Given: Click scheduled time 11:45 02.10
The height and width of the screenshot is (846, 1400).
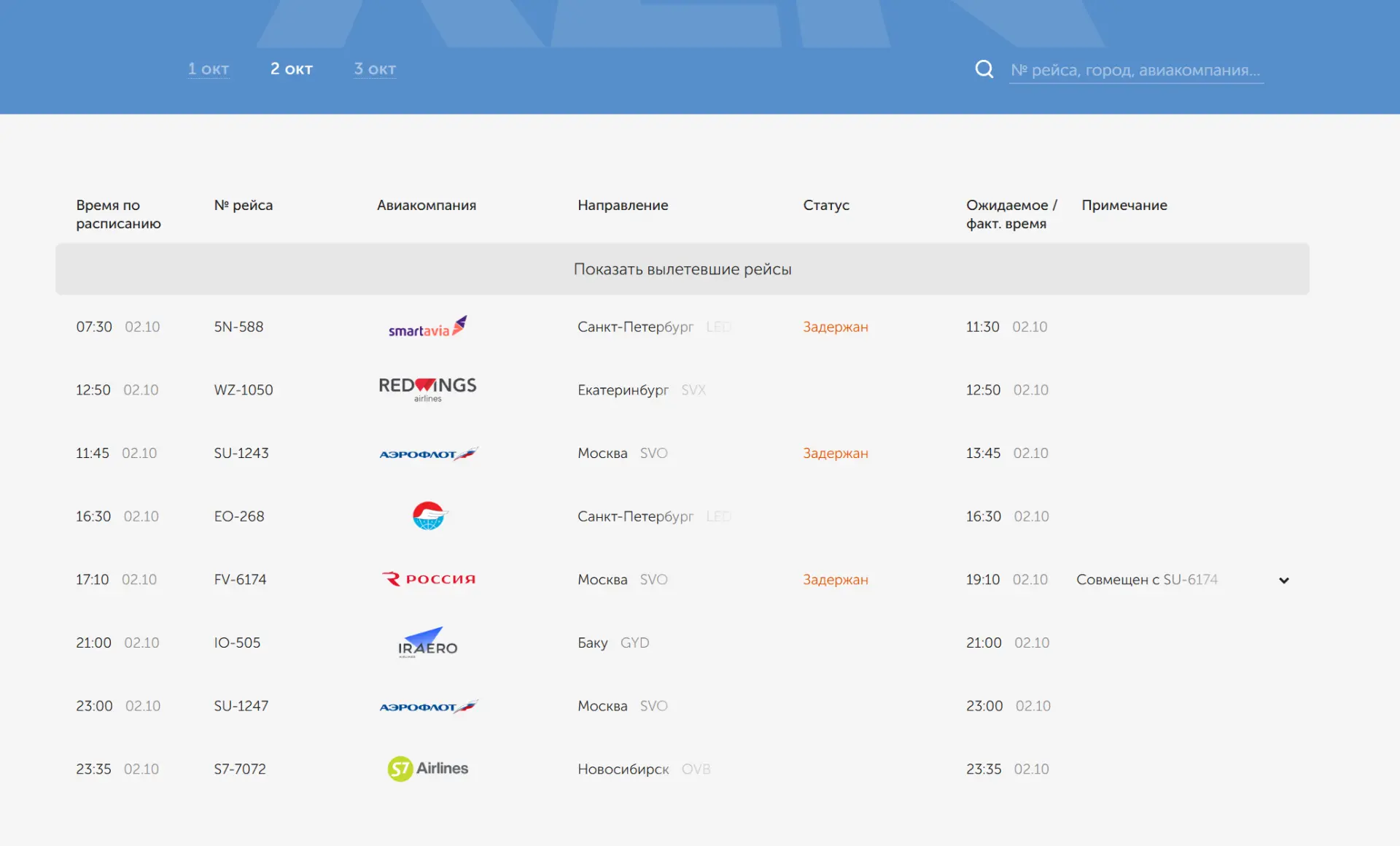Looking at the screenshot, I should coord(117,453).
